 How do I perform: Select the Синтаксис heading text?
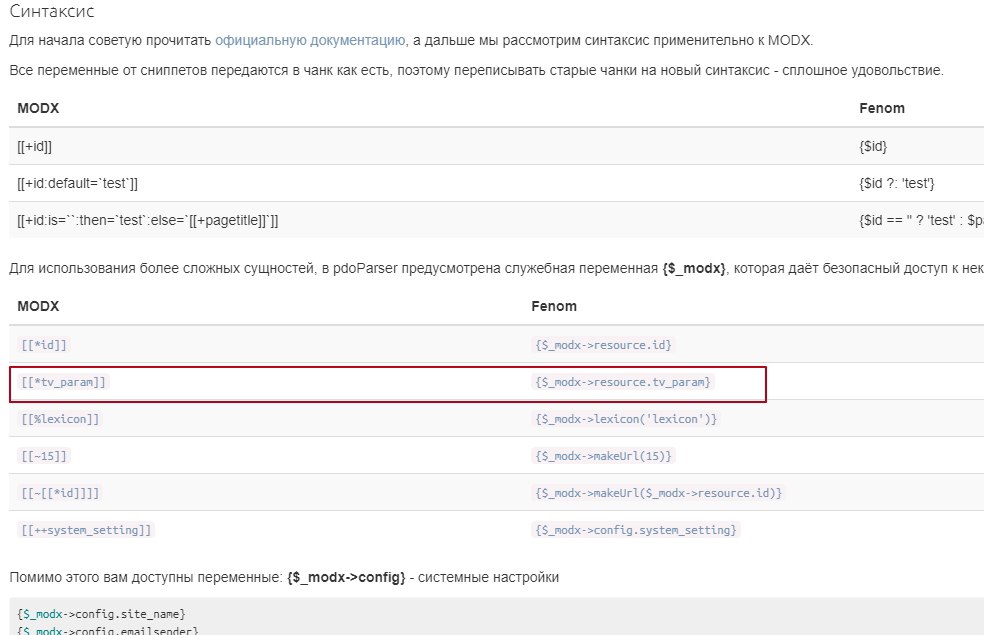(x=52, y=11)
